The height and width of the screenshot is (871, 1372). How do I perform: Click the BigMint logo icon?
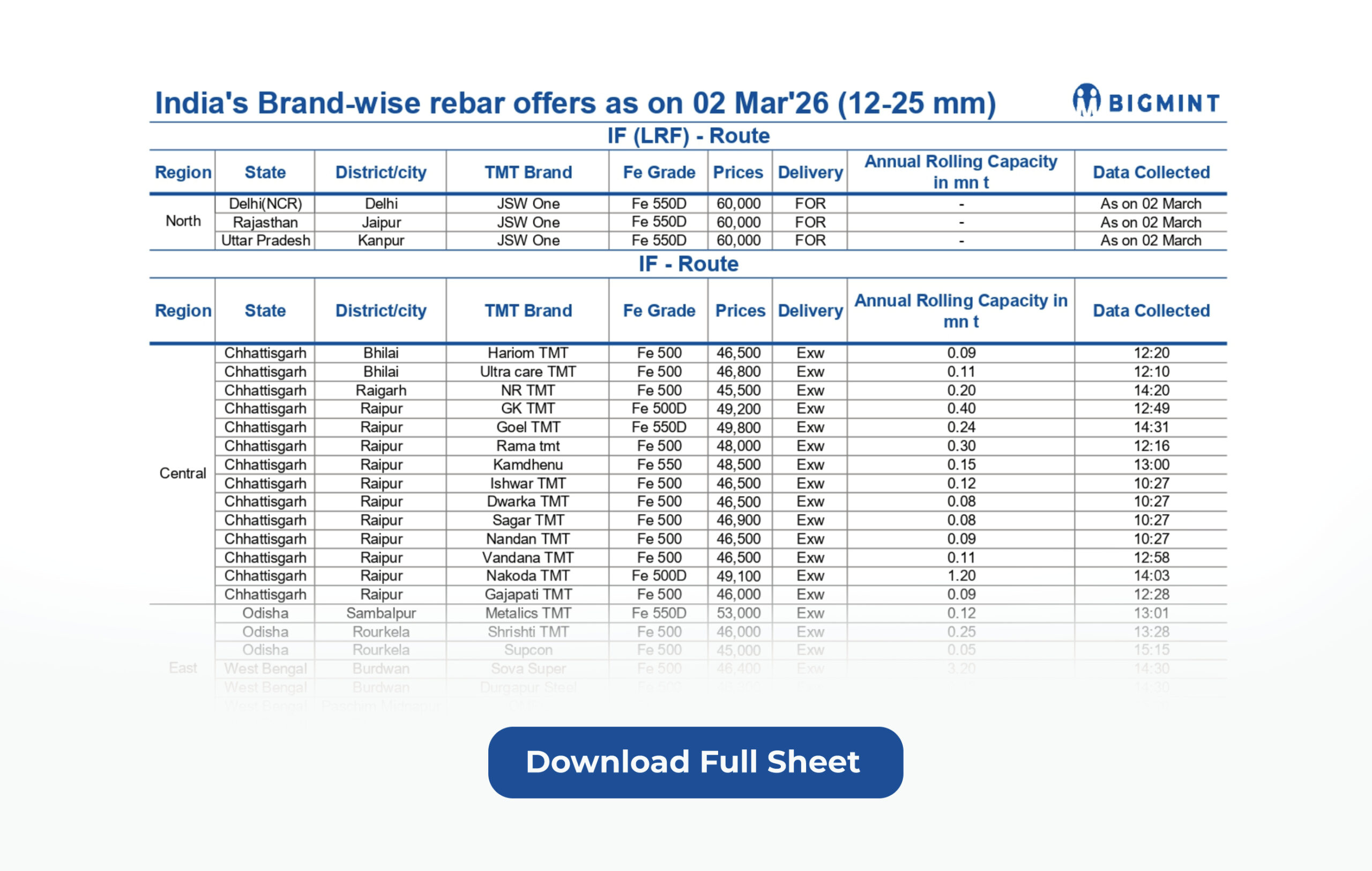pyautogui.click(x=1086, y=100)
